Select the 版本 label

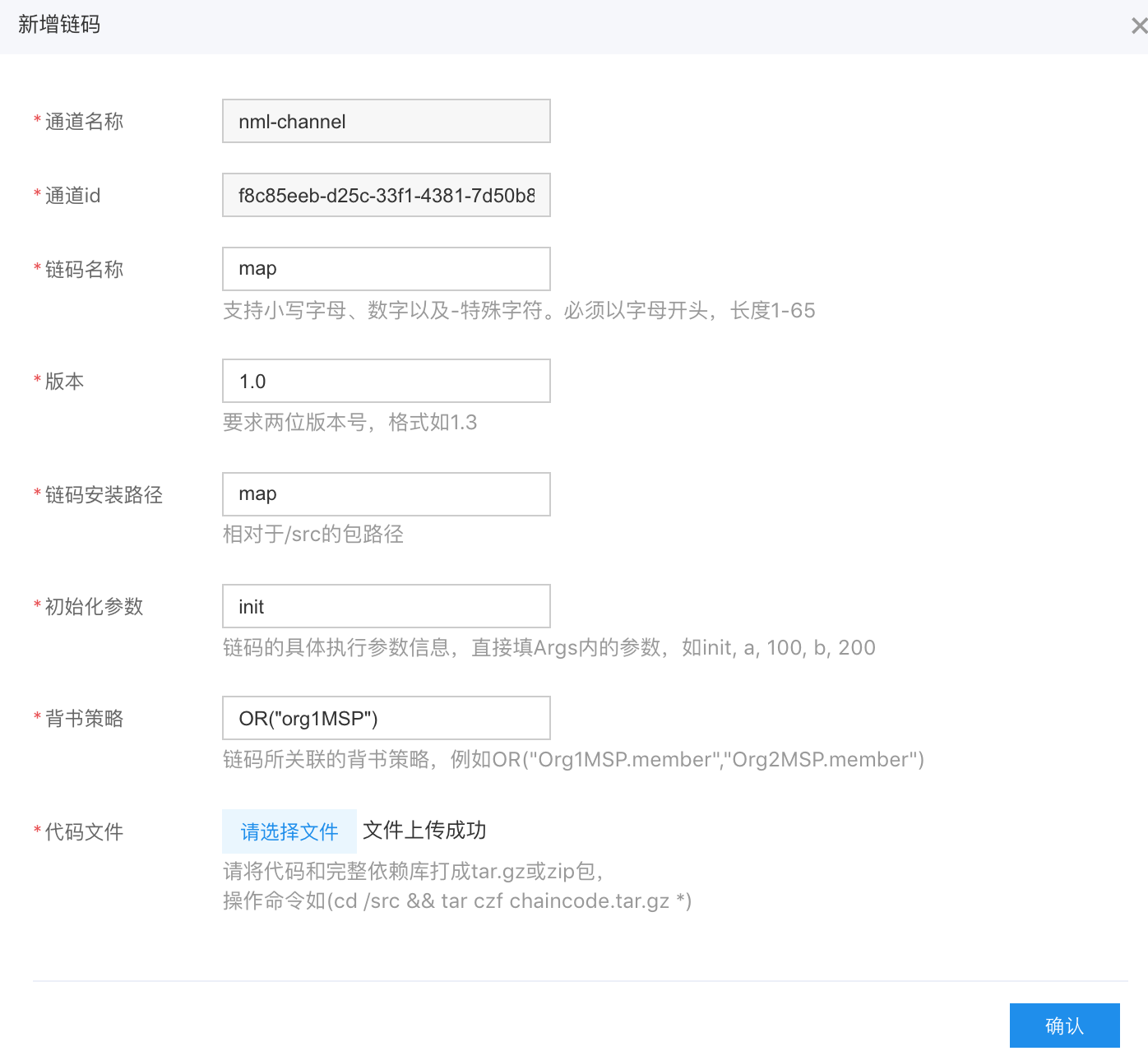click(x=64, y=382)
